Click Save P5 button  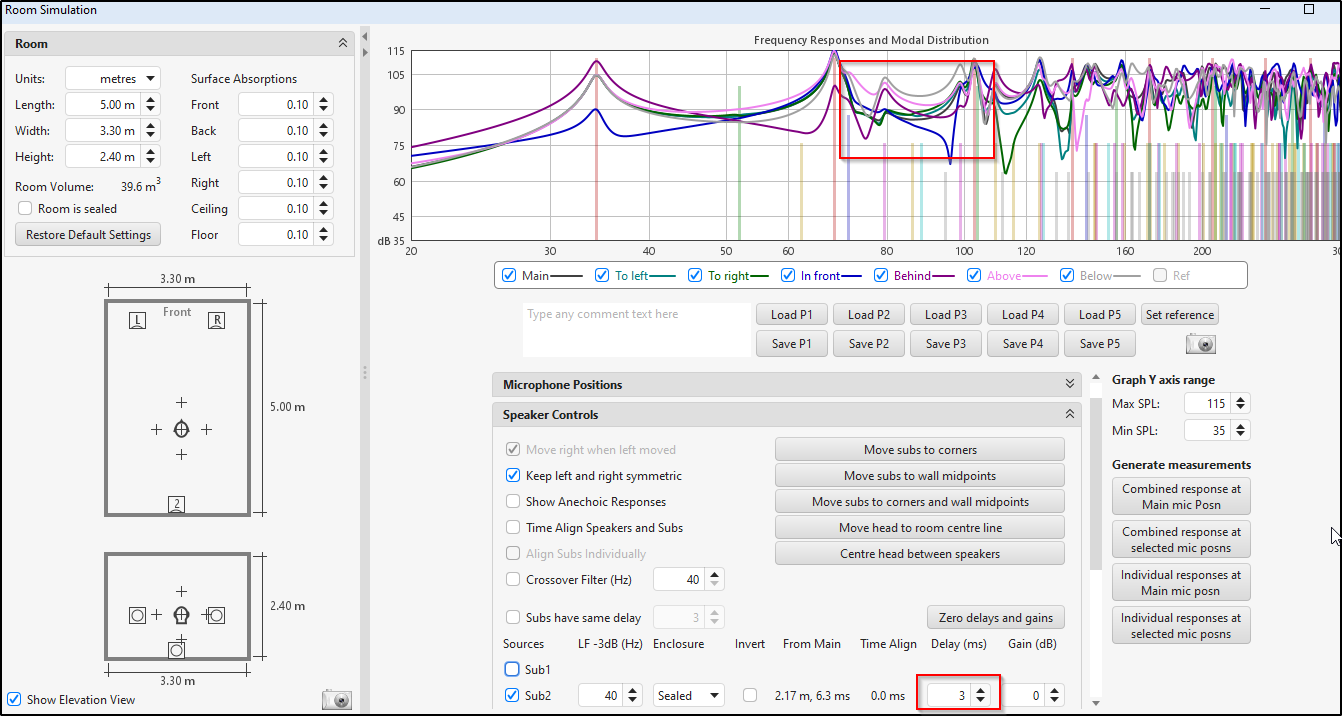[x=1100, y=344]
